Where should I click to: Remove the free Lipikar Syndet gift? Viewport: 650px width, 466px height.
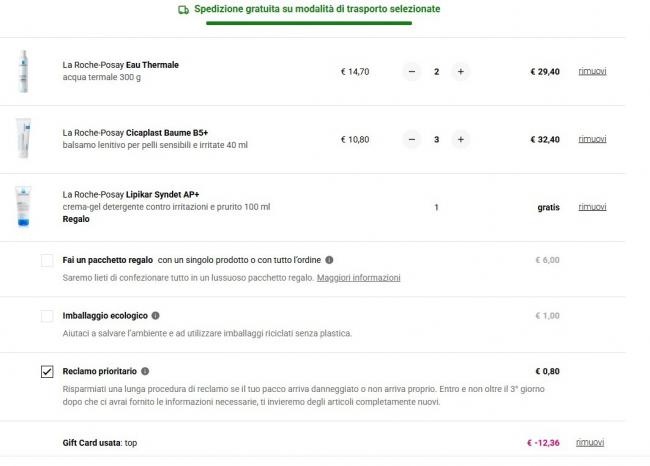592,207
